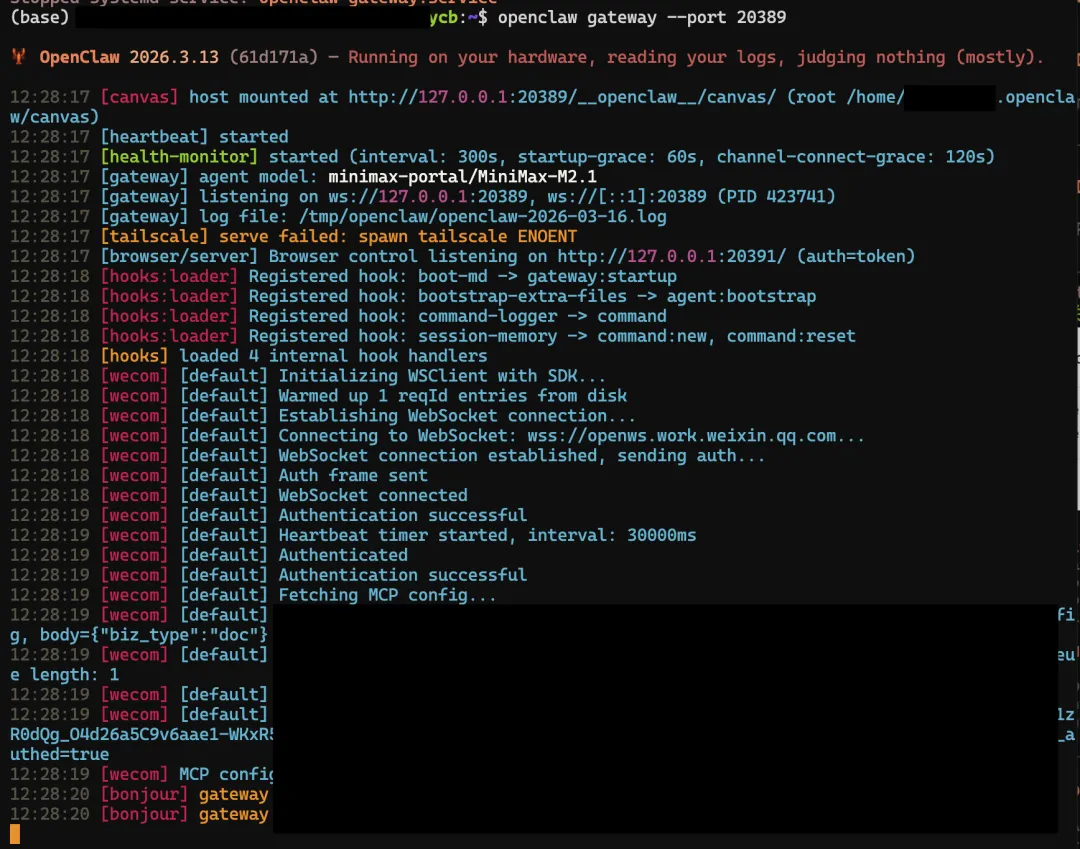The width and height of the screenshot is (1080, 849).
Task: Click the wrapped 'w/canvas)' line
Action: coord(54,117)
